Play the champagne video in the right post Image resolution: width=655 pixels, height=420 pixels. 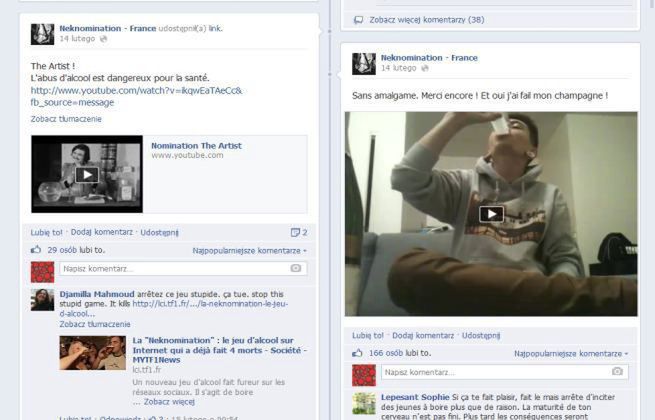click(491, 214)
